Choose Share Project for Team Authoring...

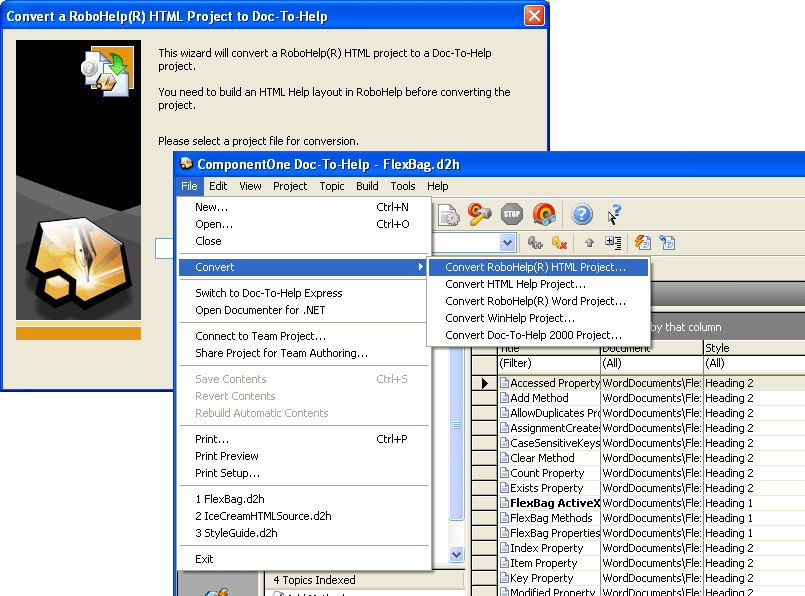303,353
